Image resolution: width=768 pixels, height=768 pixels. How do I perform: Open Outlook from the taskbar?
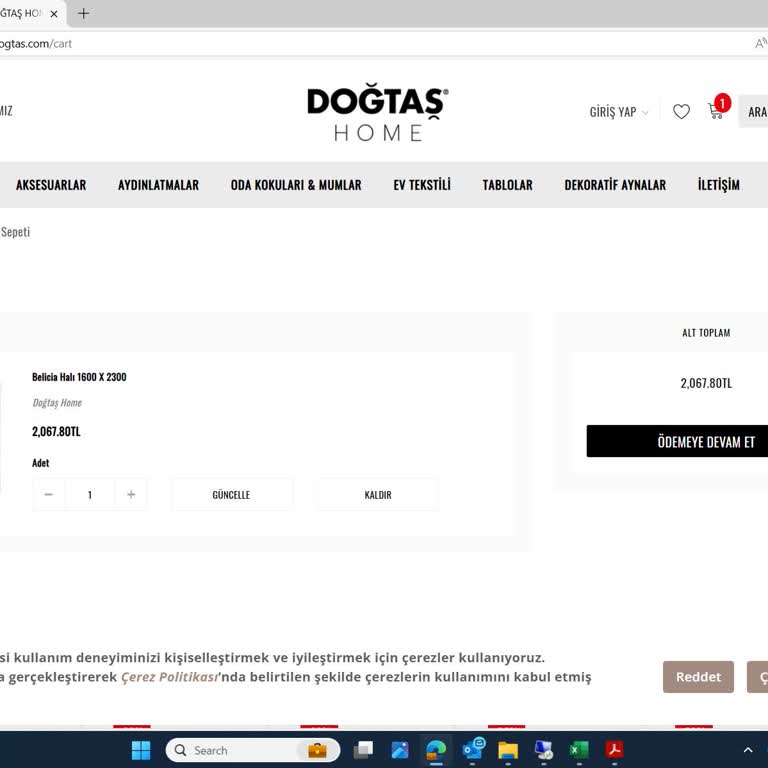coord(473,749)
